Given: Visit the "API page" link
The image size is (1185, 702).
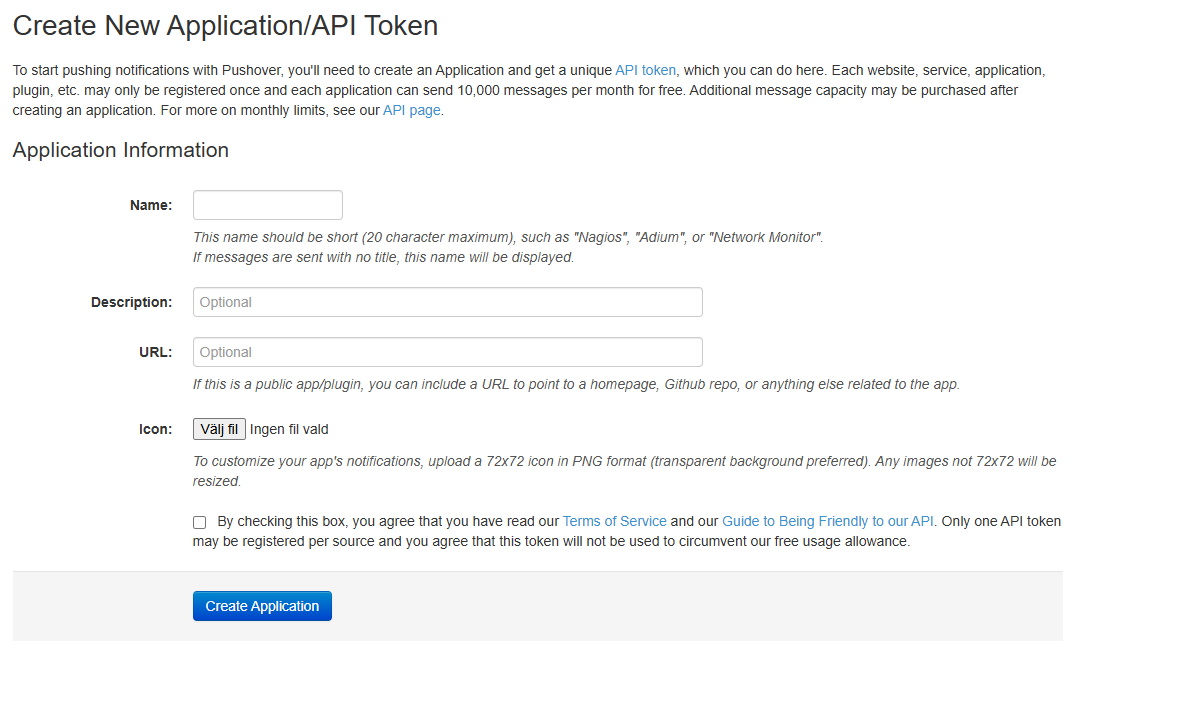Looking at the screenshot, I should point(411,110).
